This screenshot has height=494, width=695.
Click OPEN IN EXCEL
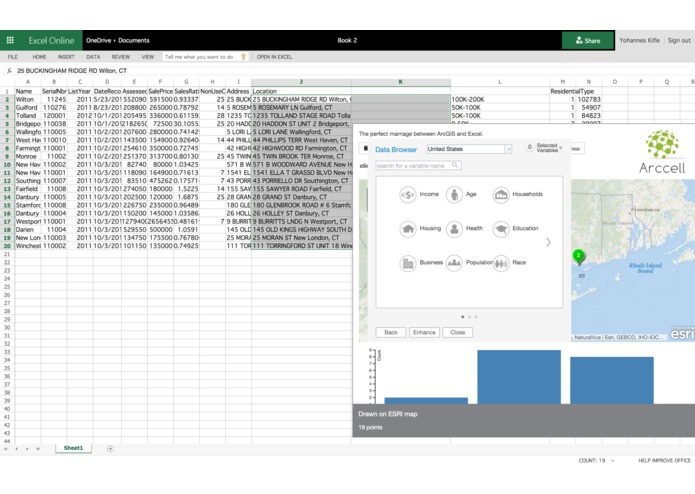(274, 57)
